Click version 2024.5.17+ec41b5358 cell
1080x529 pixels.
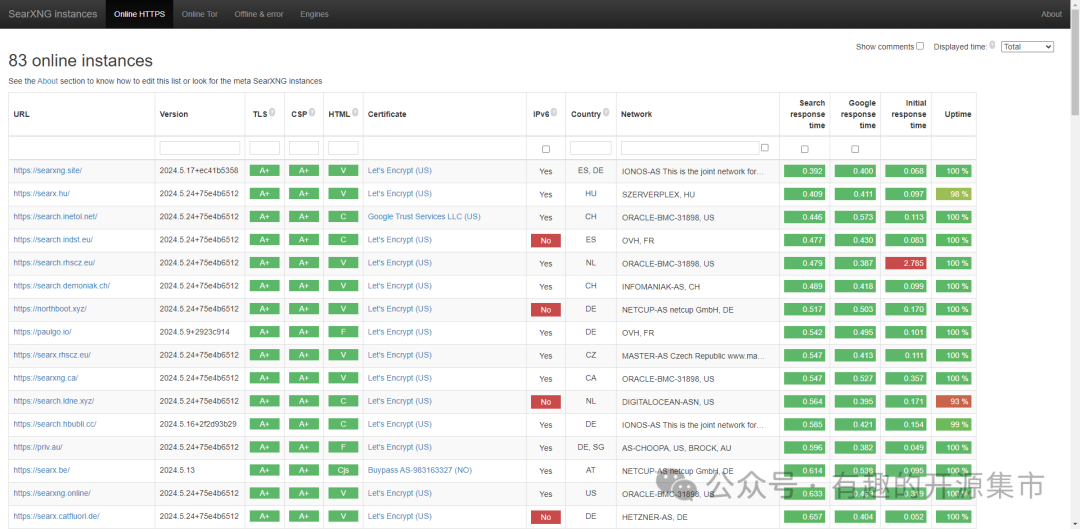199,170
